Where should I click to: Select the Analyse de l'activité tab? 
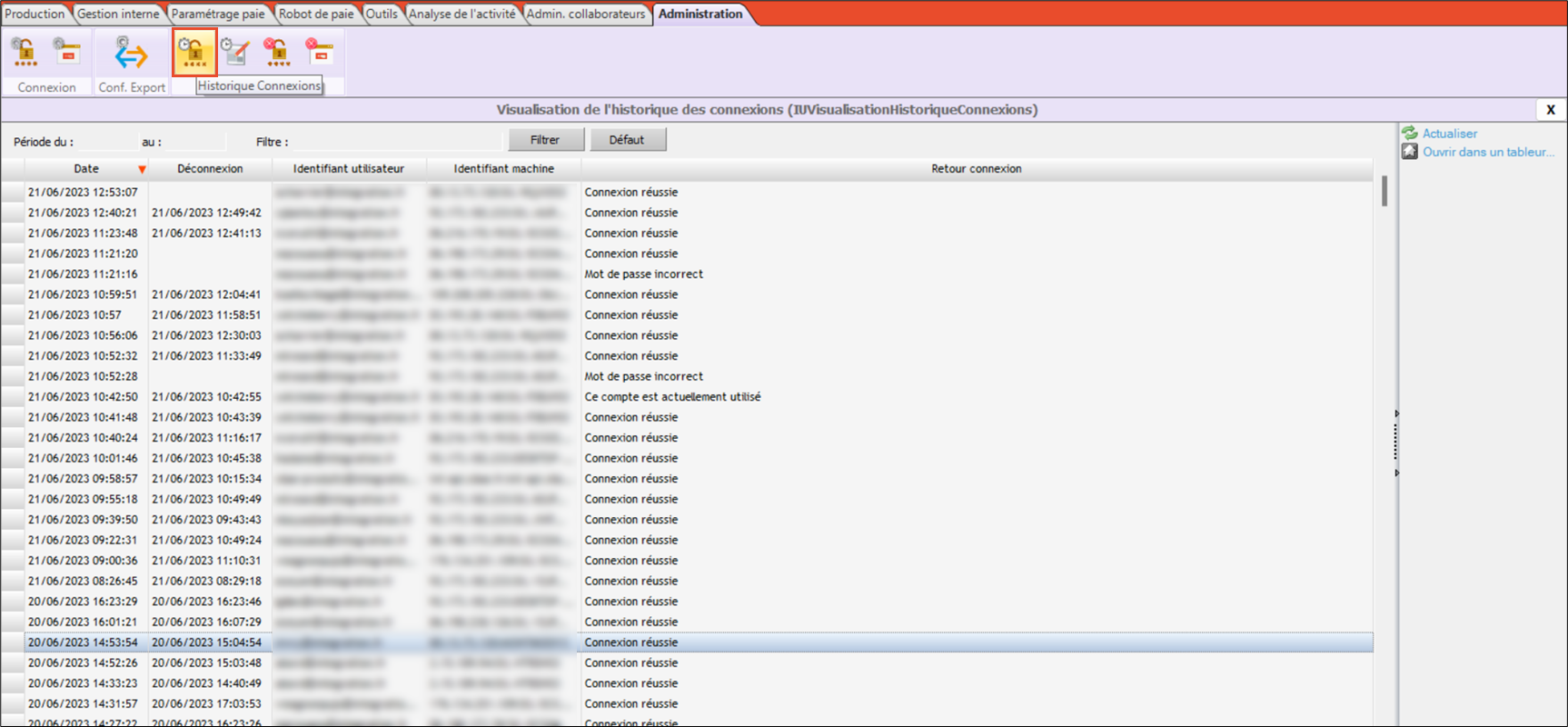pos(461,14)
